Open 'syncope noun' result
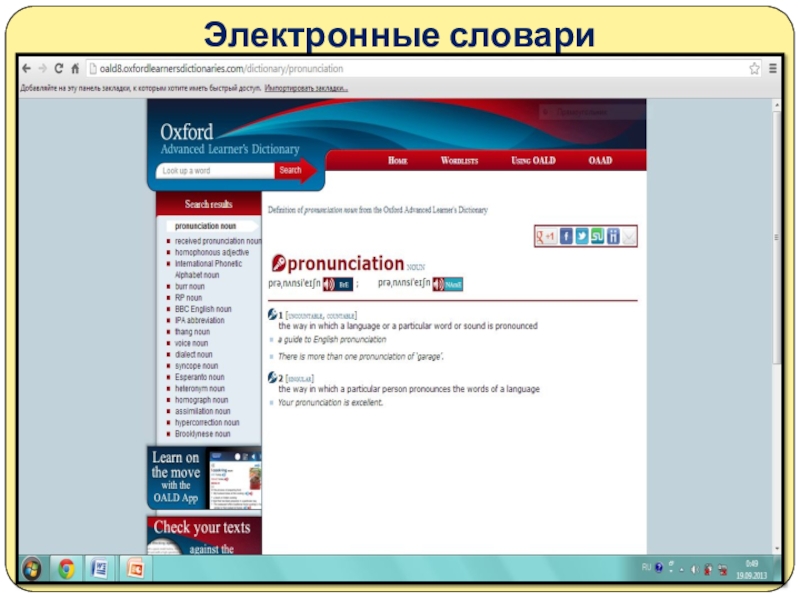This screenshot has height=600, width=800. pyautogui.click(x=196, y=366)
